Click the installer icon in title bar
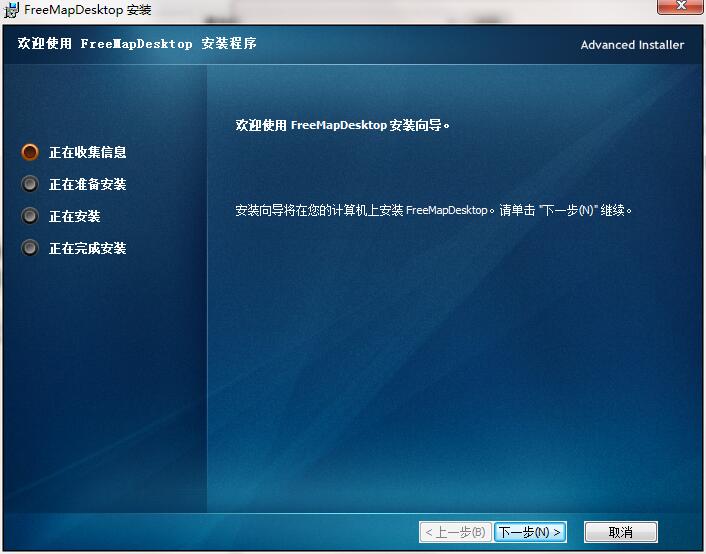Image resolution: width=706 pixels, height=554 pixels. 11,9
